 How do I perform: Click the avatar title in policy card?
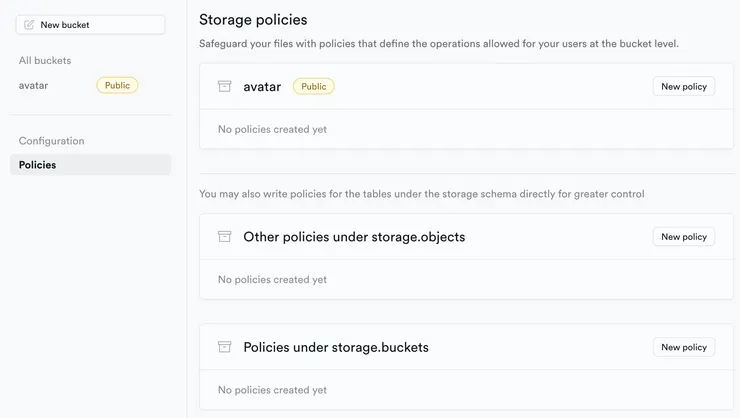coord(260,87)
